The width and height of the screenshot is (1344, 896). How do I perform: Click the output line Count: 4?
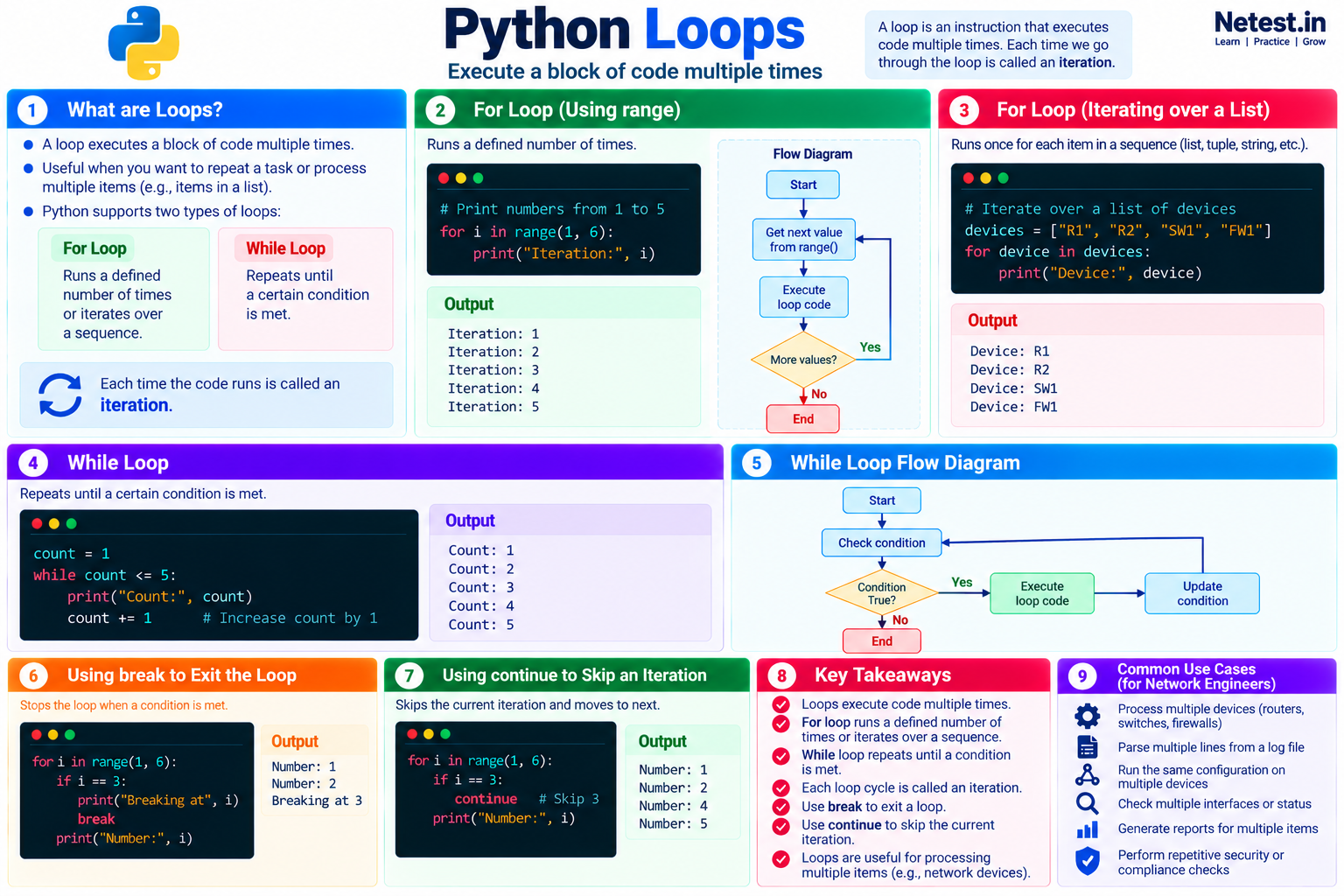click(481, 605)
